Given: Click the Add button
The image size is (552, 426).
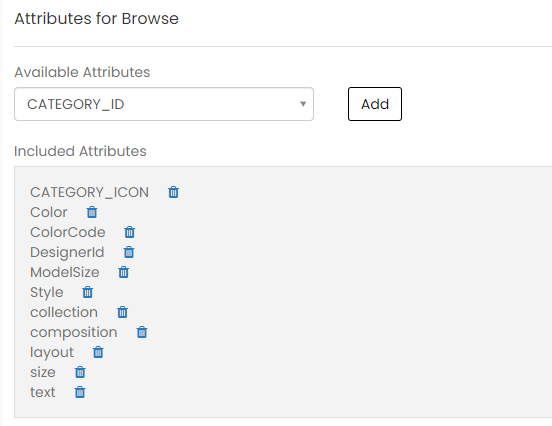Looking at the screenshot, I should click(375, 104).
